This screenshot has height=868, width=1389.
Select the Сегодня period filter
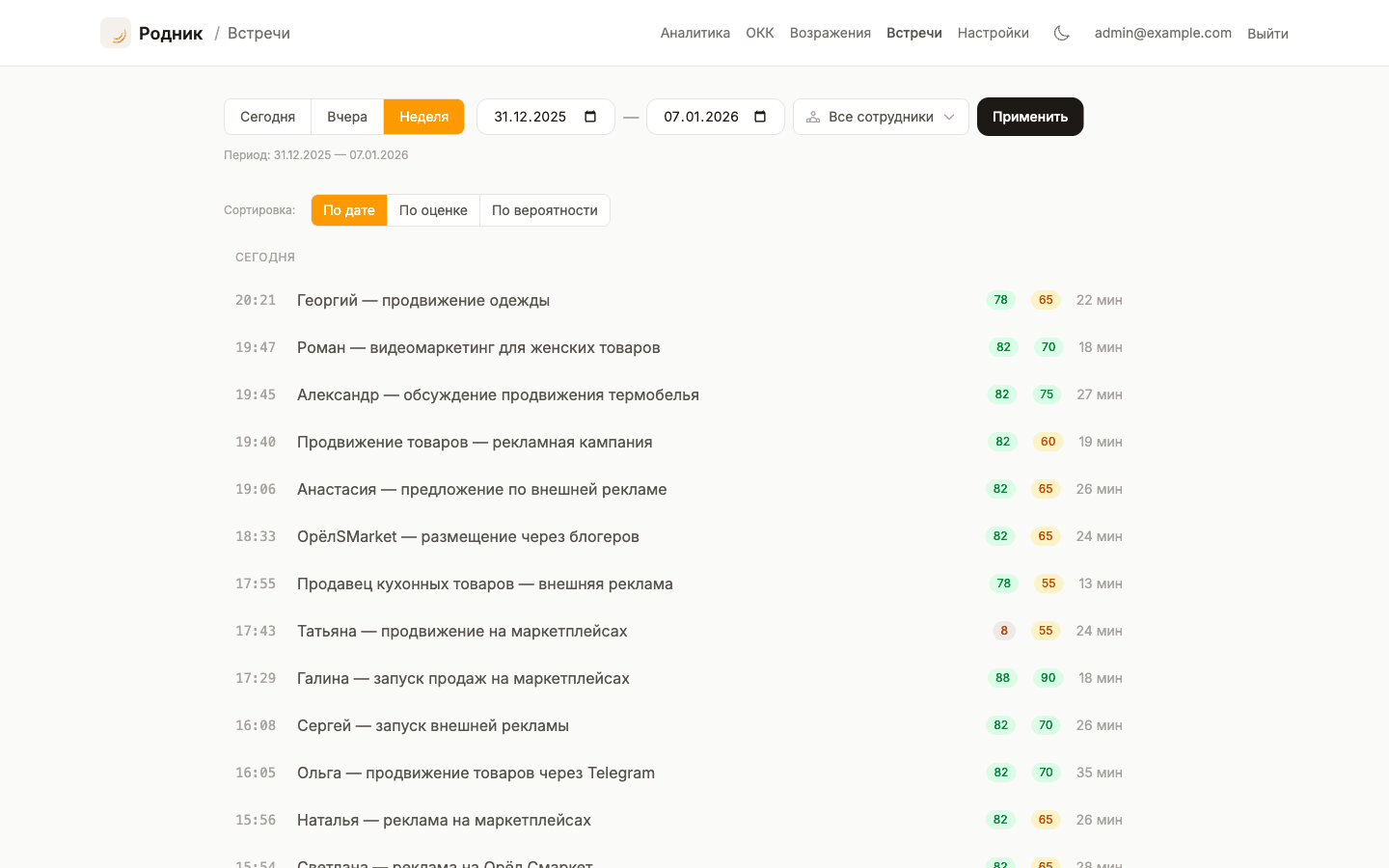tap(267, 116)
